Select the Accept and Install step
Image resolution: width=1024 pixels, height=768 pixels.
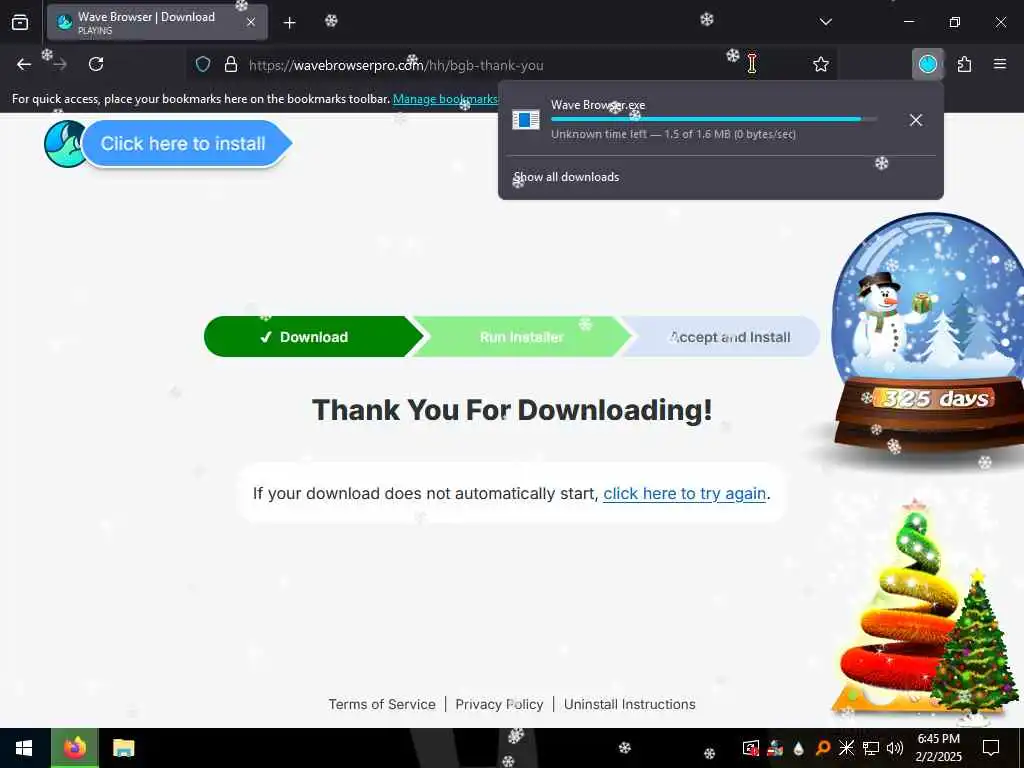(x=722, y=337)
